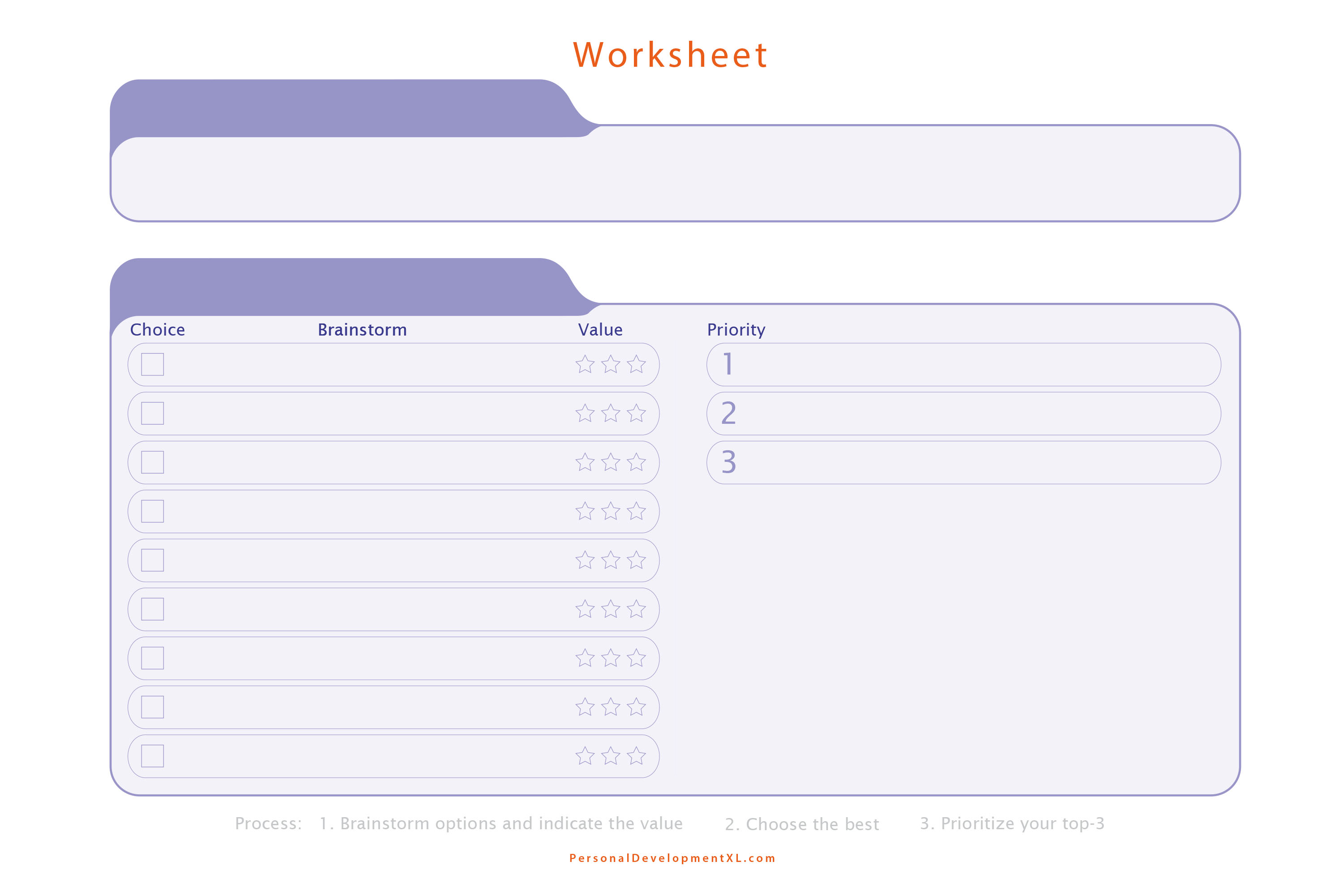Tick the Choice checkbox in the fifth row
This screenshot has width=1344, height=896.
pos(153,560)
